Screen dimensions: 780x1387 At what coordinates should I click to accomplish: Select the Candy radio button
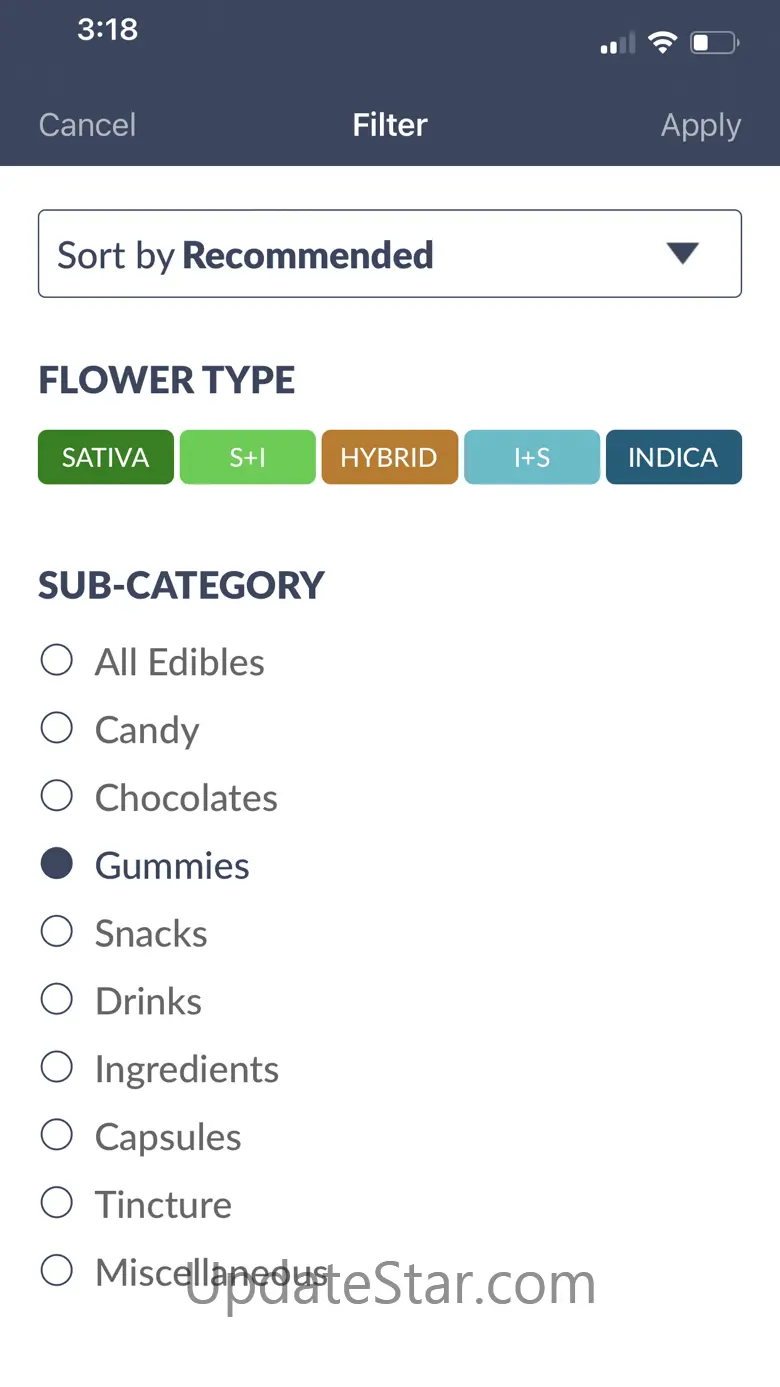[x=57, y=729]
